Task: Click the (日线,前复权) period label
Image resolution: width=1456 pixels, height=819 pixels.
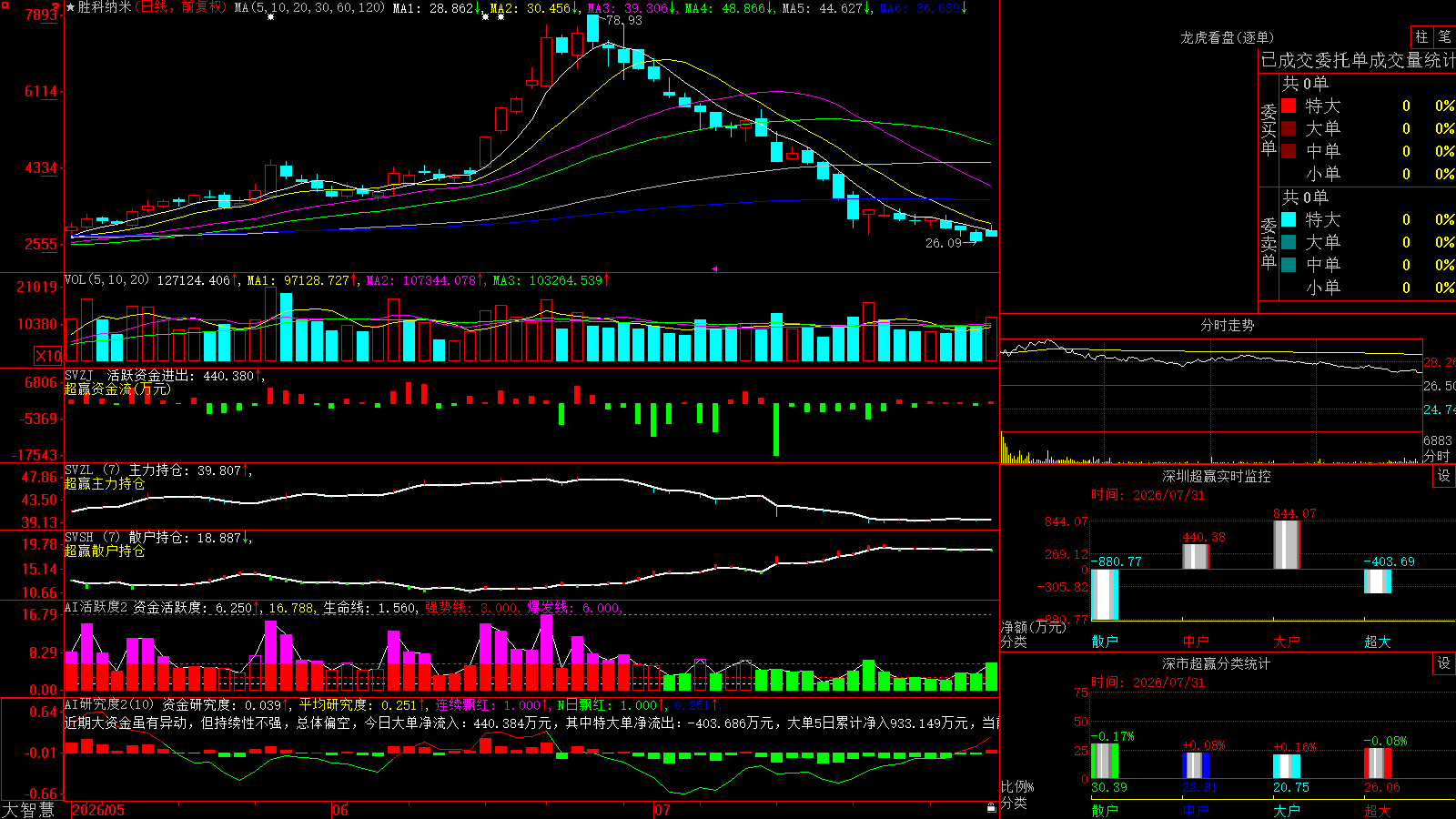Action: point(181,7)
